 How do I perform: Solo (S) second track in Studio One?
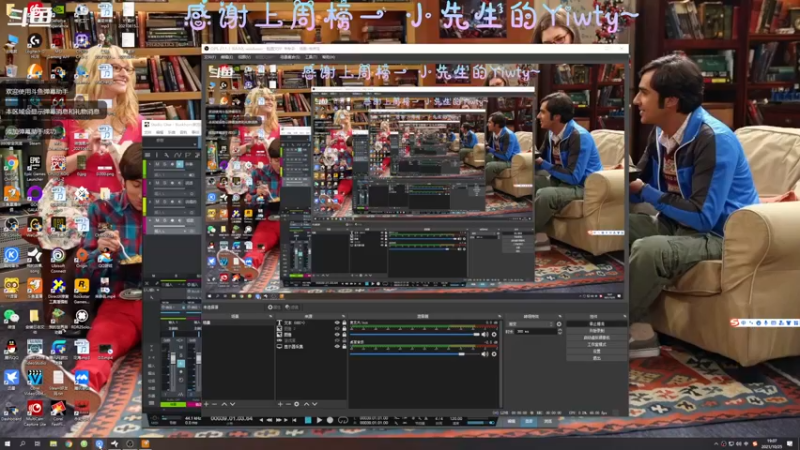(x=164, y=183)
